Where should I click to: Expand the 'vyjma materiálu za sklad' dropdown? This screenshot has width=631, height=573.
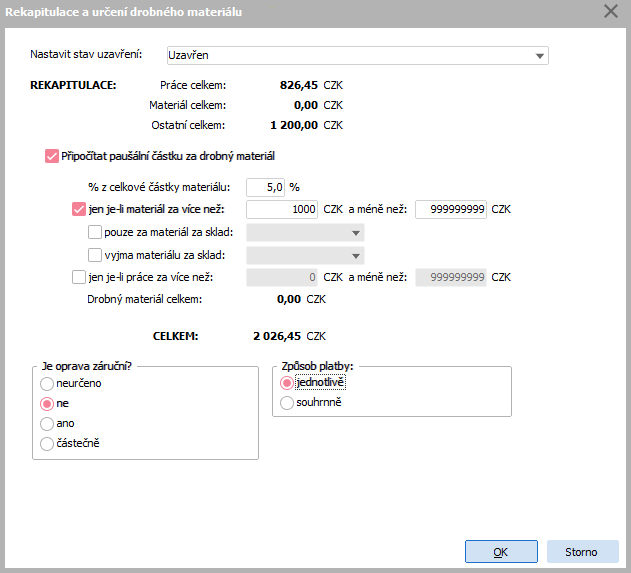pyautogui.click(x=355, y=256)
